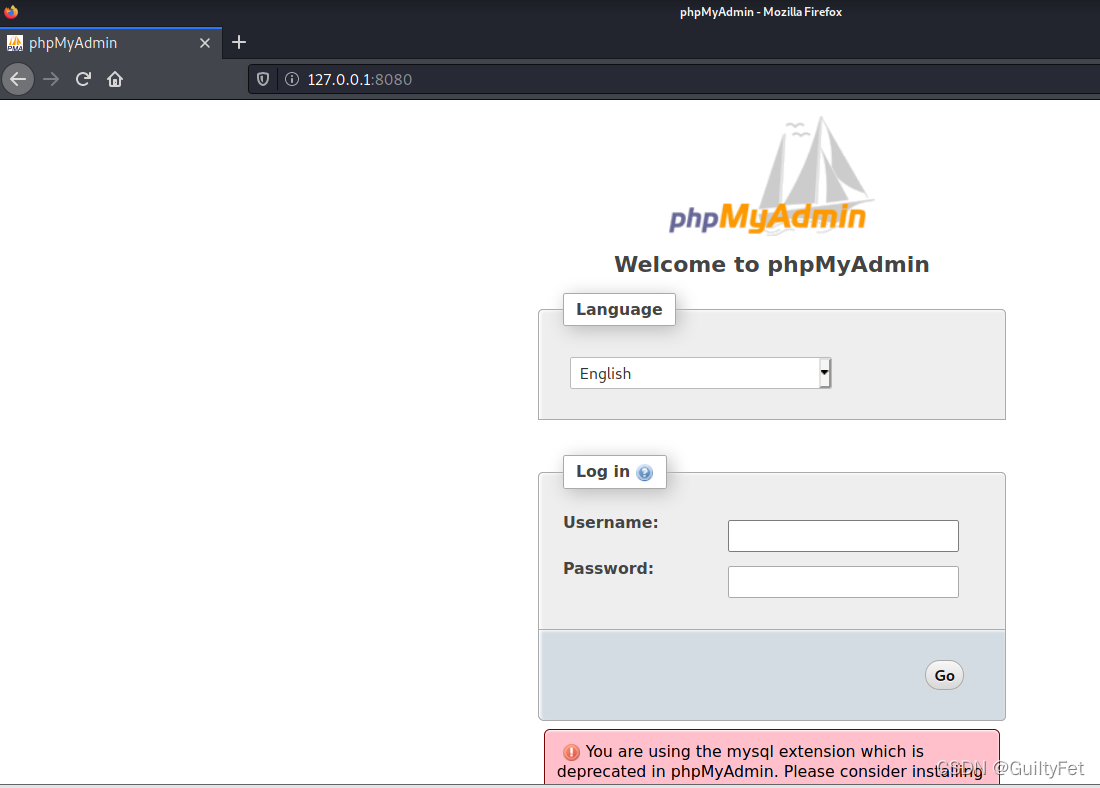Open a new tab with plus icon

tap(239, 42)
